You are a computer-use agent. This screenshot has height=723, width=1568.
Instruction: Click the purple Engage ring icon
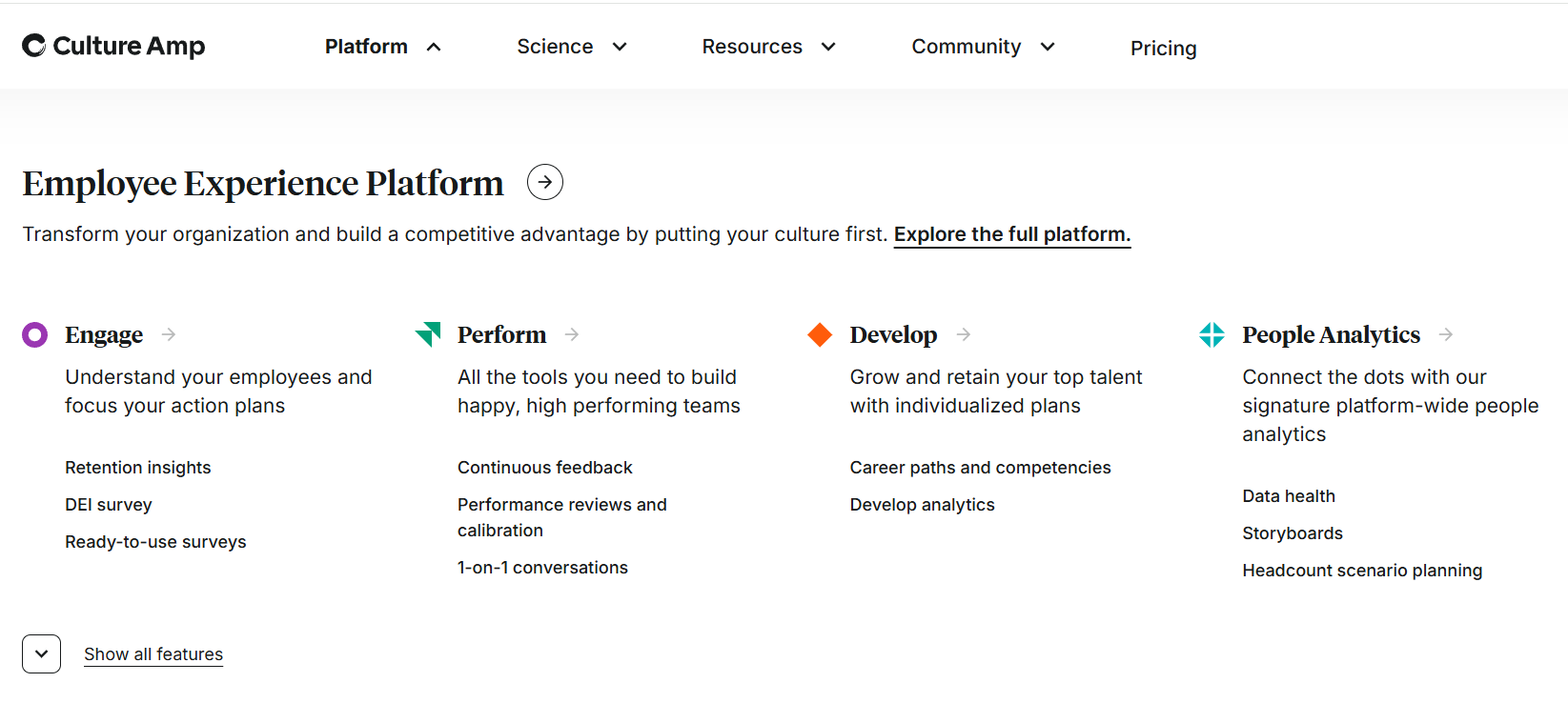35,334
